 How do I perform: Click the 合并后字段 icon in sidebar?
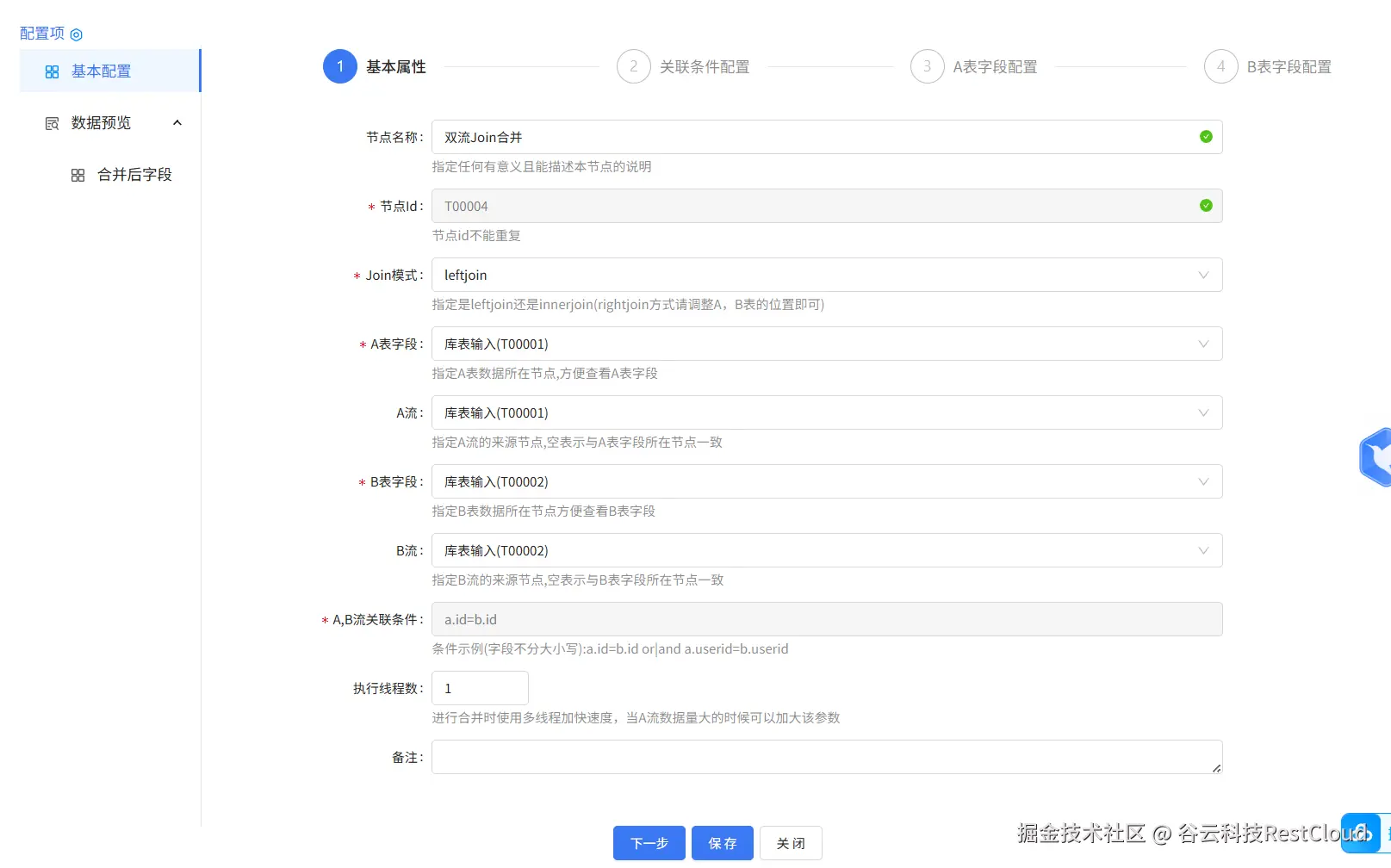[78, 174]
